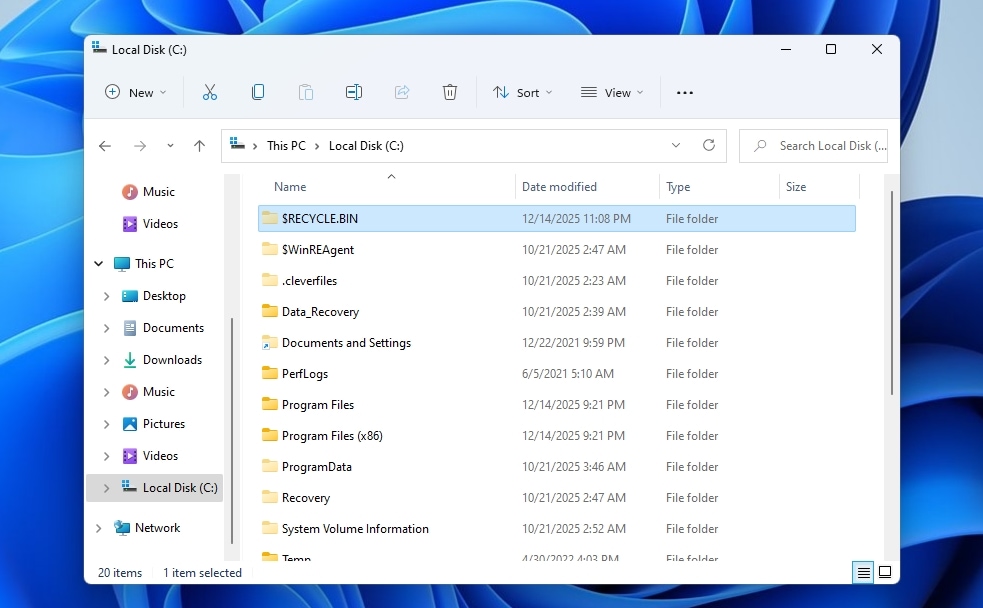
Task: Create an item with the New button
Action: point(134,91)
